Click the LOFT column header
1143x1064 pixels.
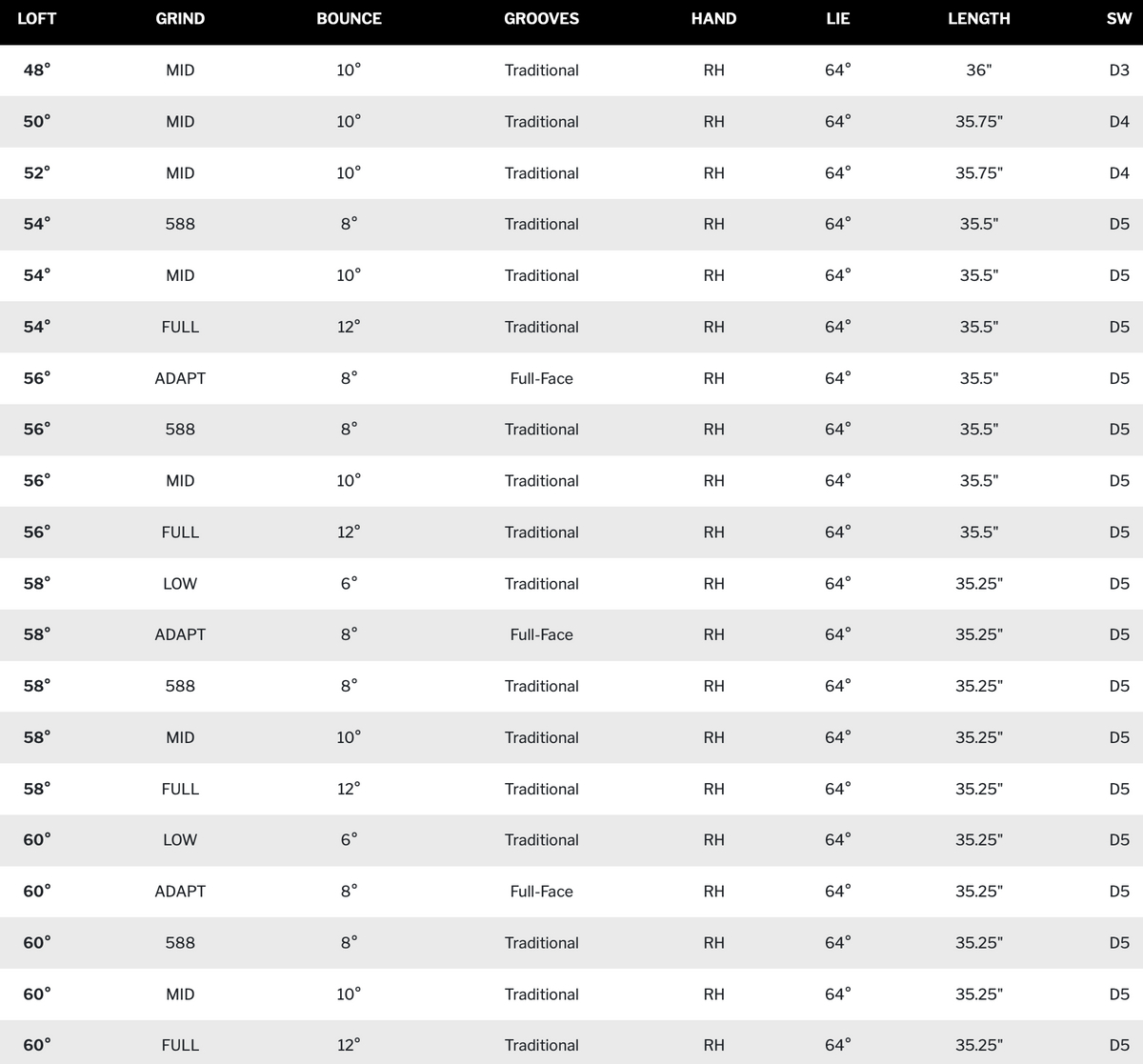coord(37,19)
